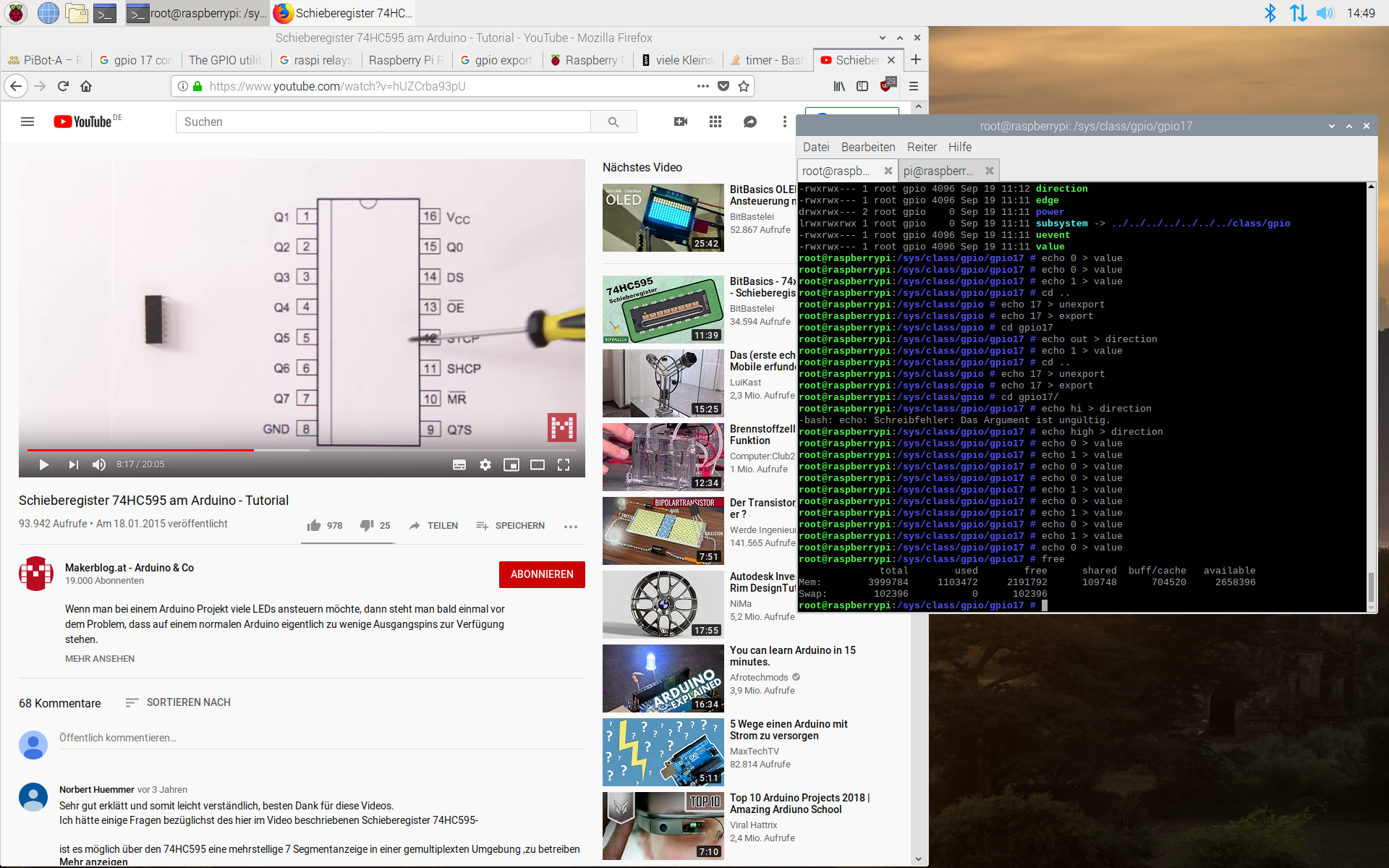Open YouTube messages icon
The width and height of the screenshot is (1389, 868).
pyautogui.click(x=750, y=122)
